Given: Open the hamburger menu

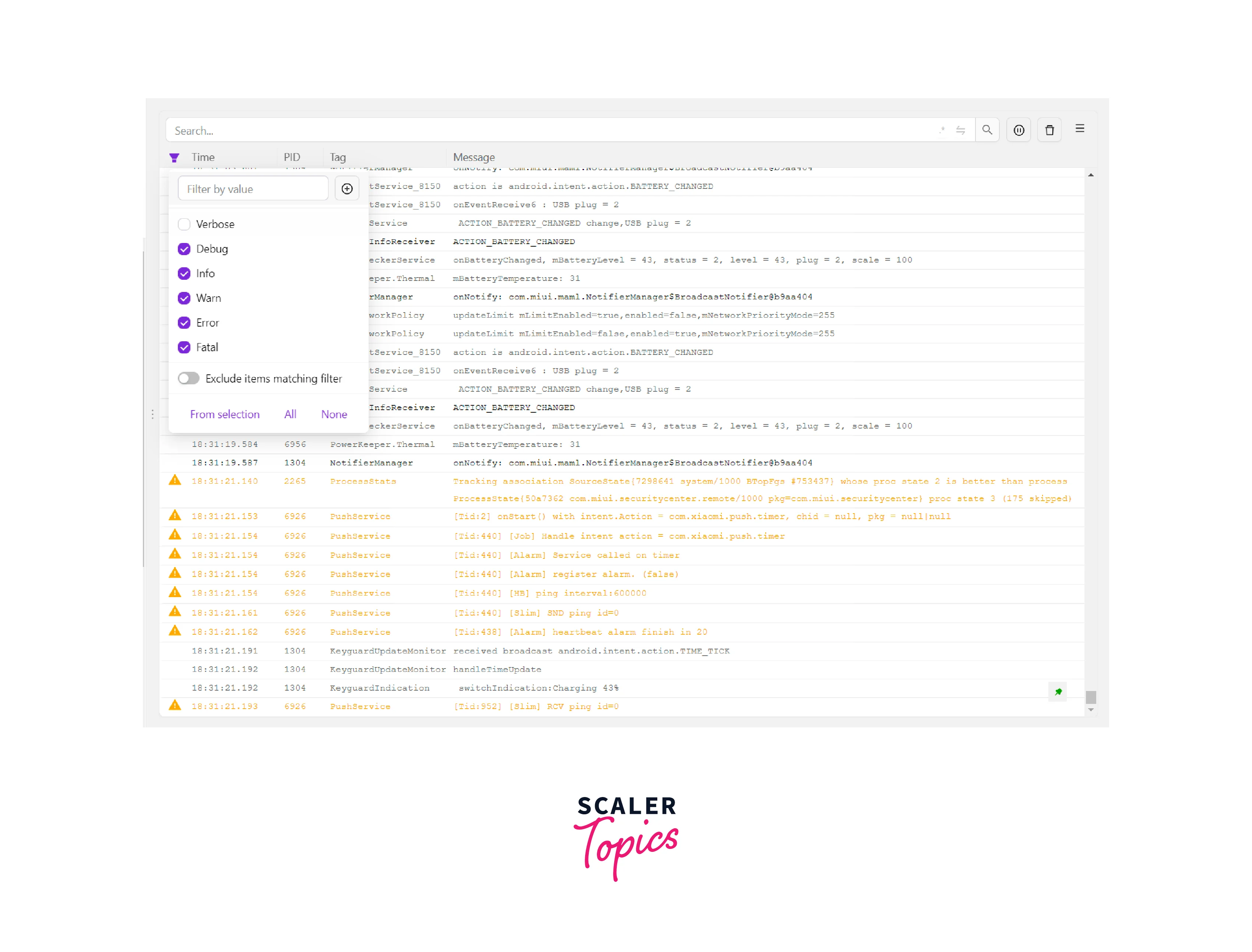Looking at the screenshot, I should point(1080,128).
